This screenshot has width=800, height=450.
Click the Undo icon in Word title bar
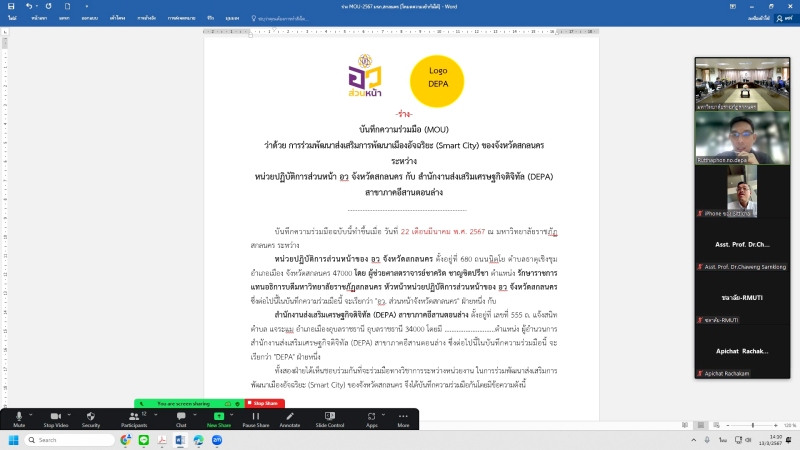click(x=26, y=5)
